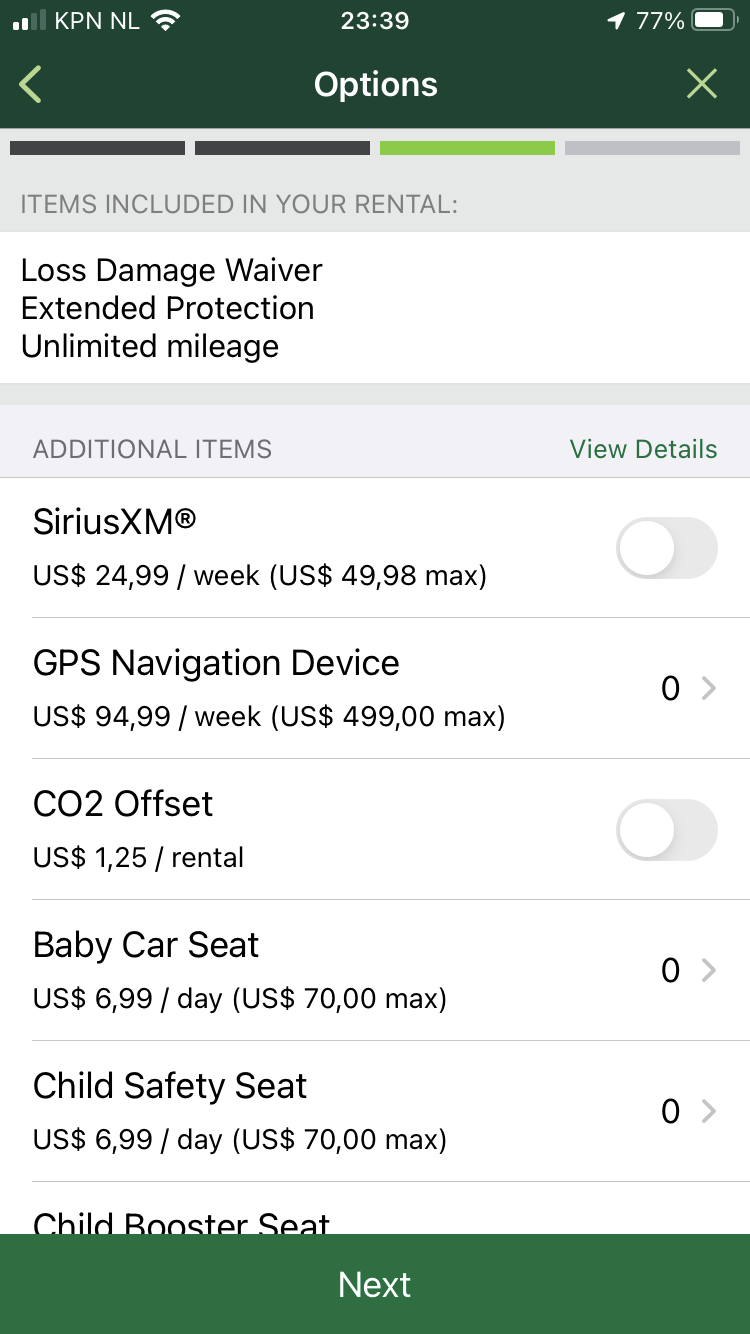The image size is (750, 1334).
Task: Tap the last grey progress step
Action: click(x=652, y=148)
